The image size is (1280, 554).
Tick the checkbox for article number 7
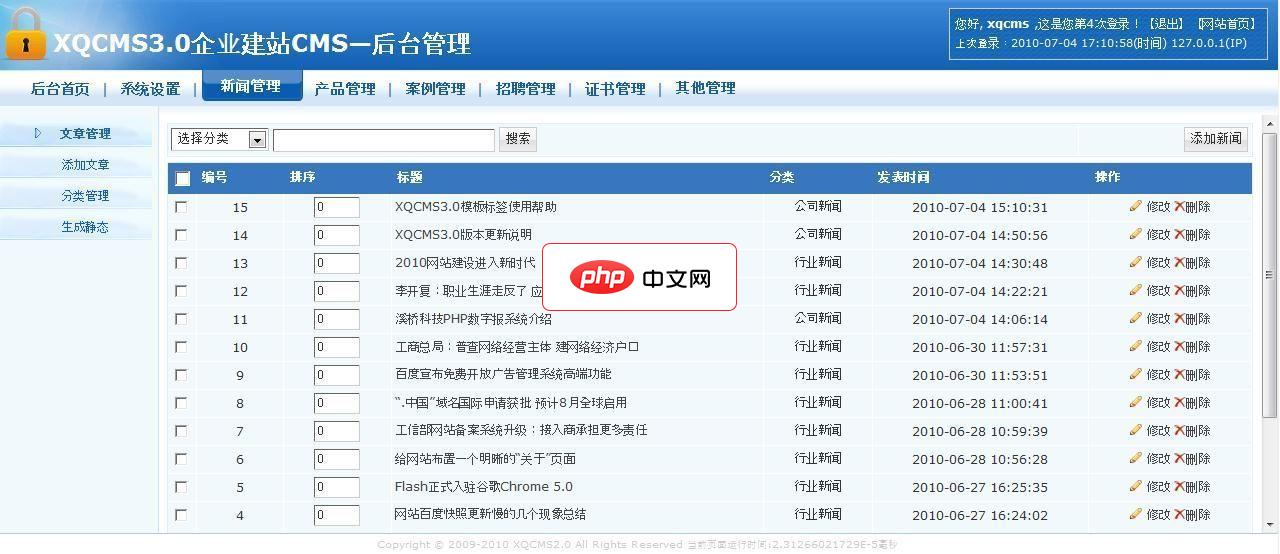click(x=181, y=431)
